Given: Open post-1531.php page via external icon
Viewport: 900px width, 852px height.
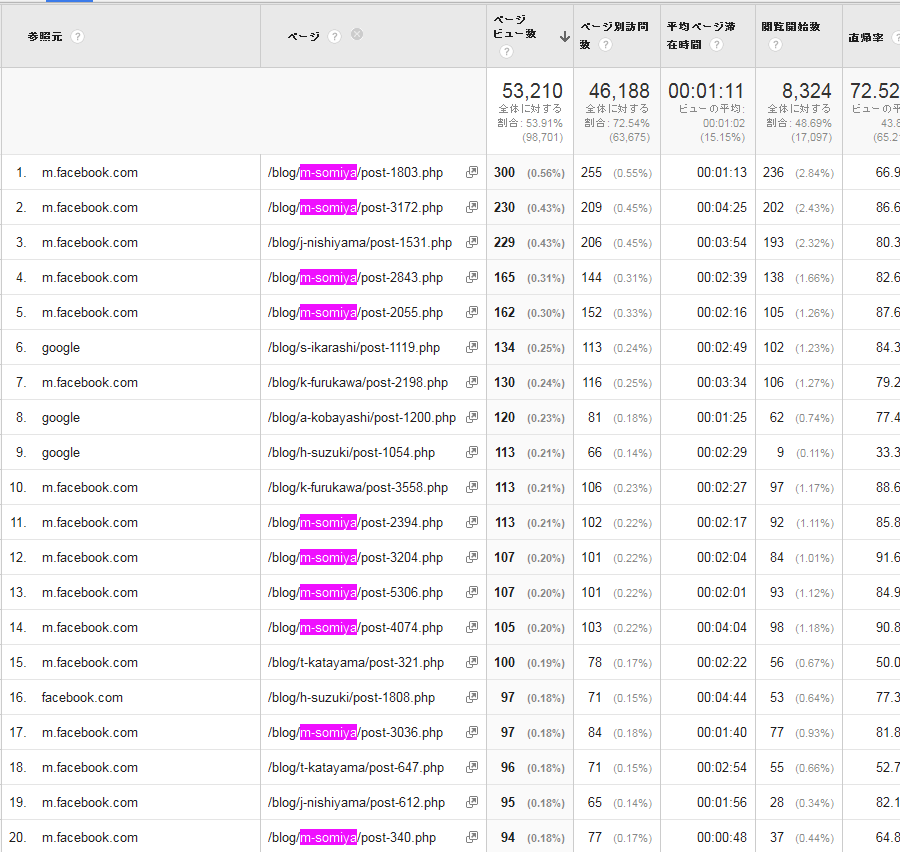Looking at the screenshot, I should 472,243.
